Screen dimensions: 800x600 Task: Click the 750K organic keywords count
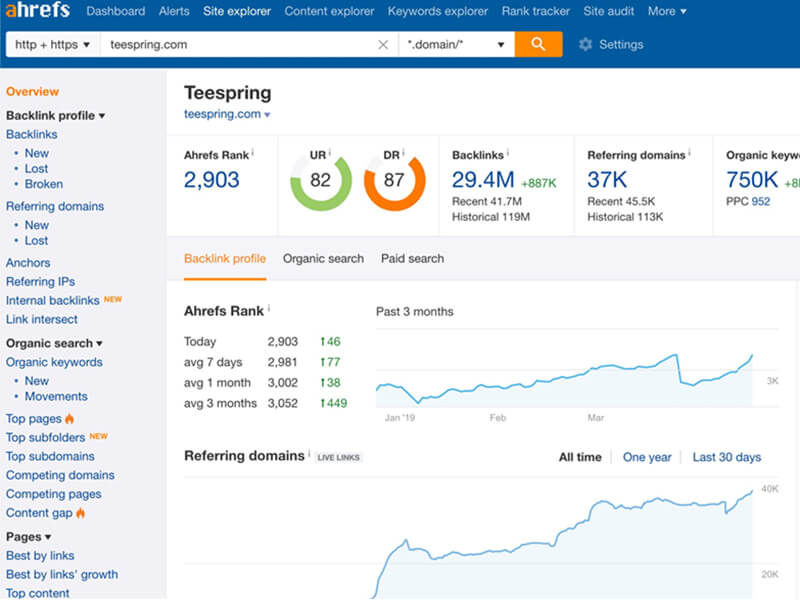tap(752, 180)
